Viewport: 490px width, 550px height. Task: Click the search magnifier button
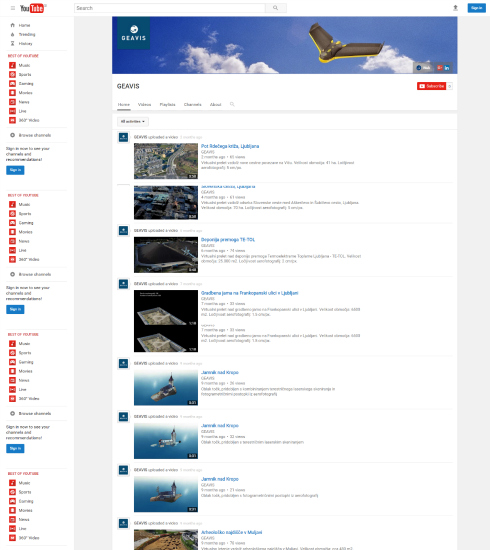click(276, 8)
